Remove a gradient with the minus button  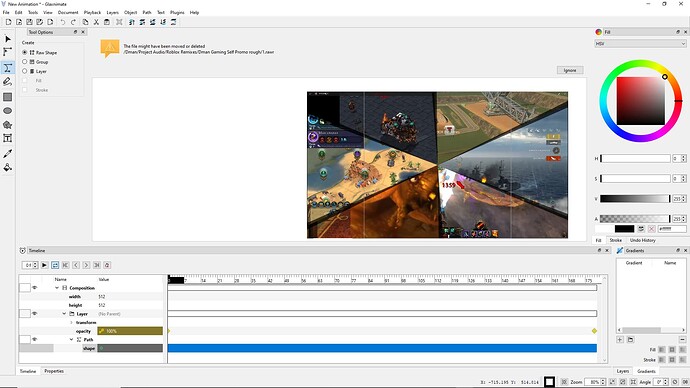coord(683,340)
